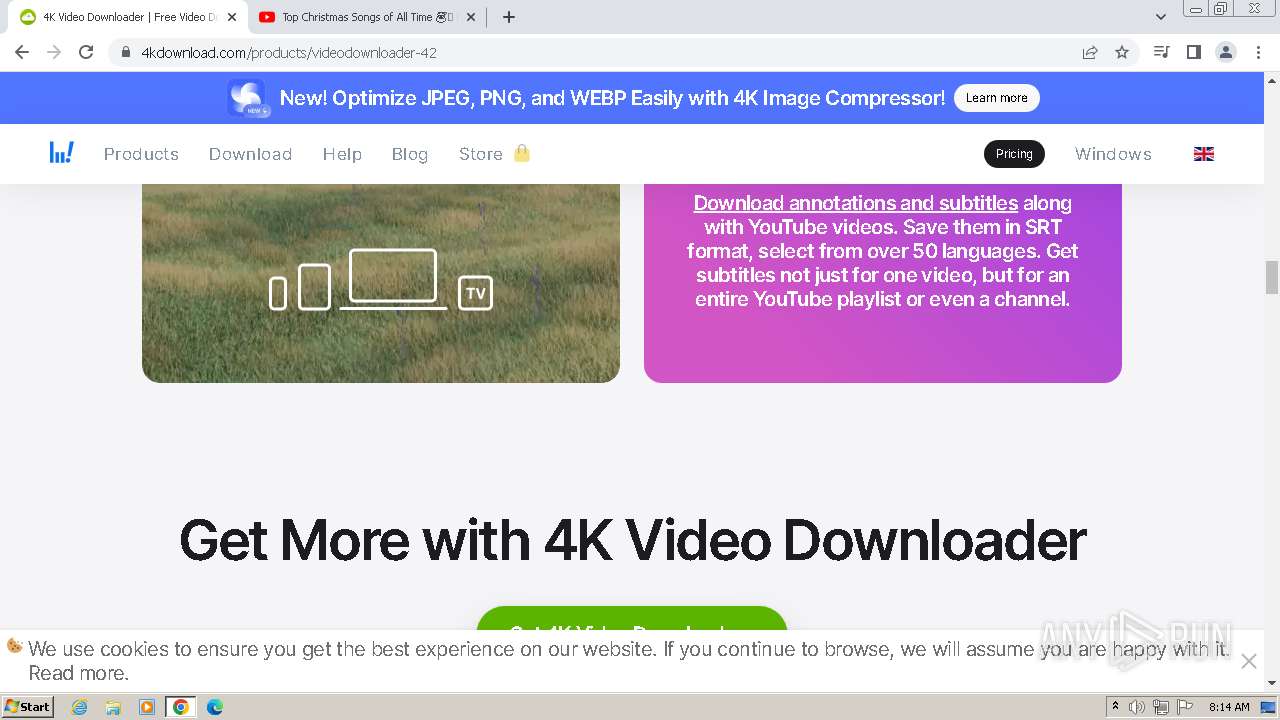The height and width of the screenshot is (720, 1280).
Task: Open the Store shopping bag icon
Action: 522,153
